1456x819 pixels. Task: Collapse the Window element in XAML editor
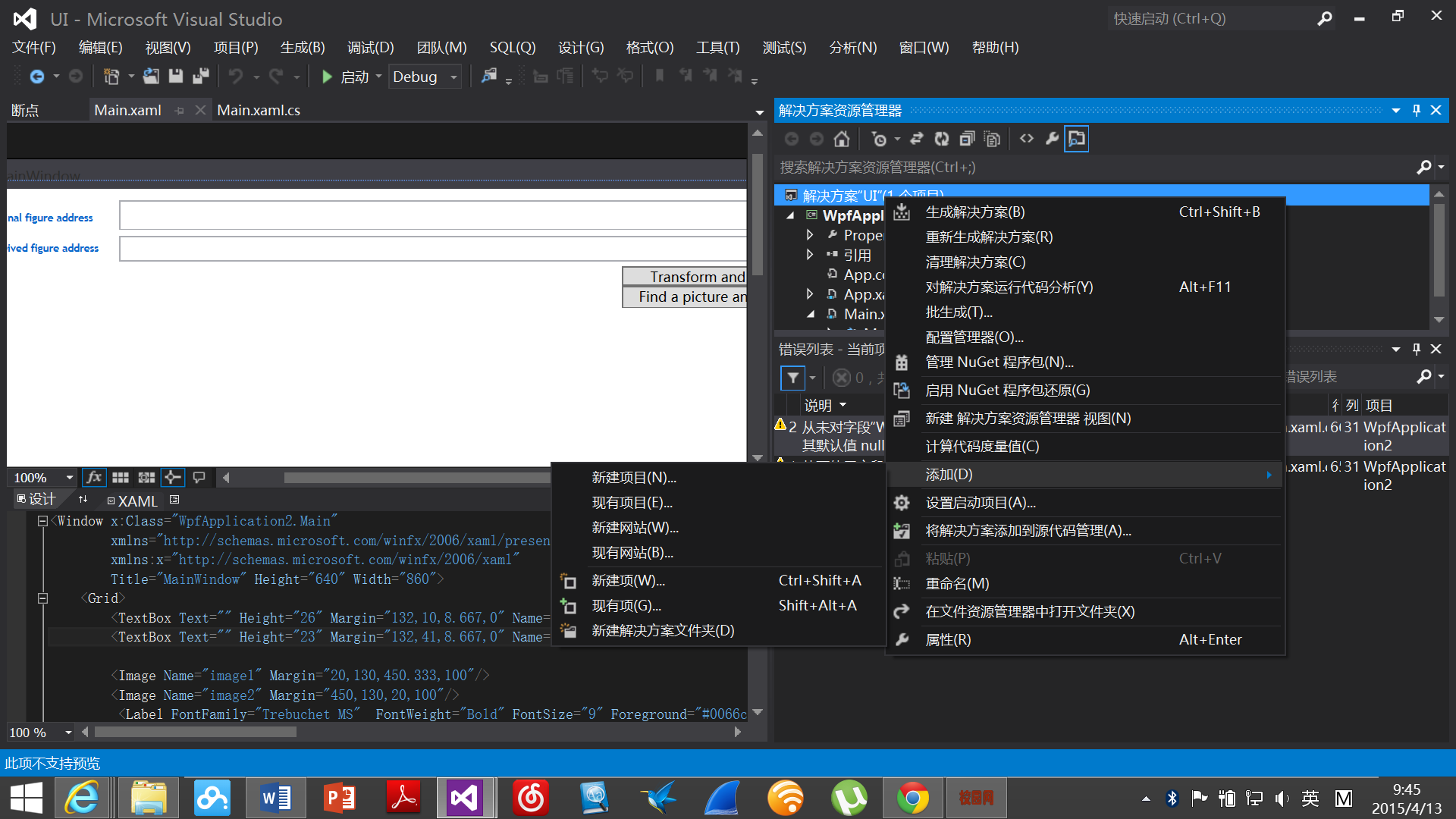[x=42, y=521]
